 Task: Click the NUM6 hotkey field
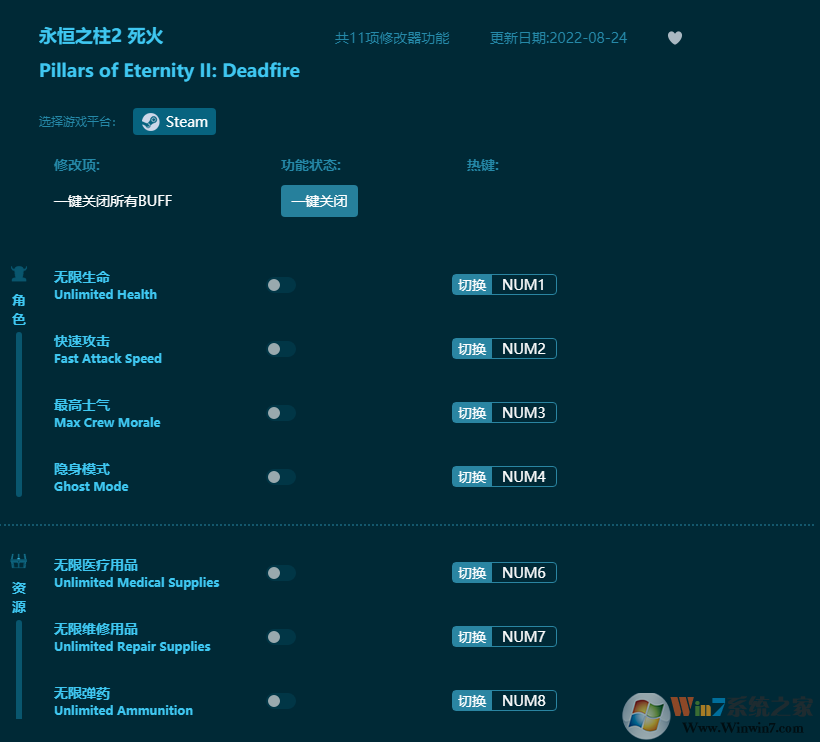(x=524, y=573)
